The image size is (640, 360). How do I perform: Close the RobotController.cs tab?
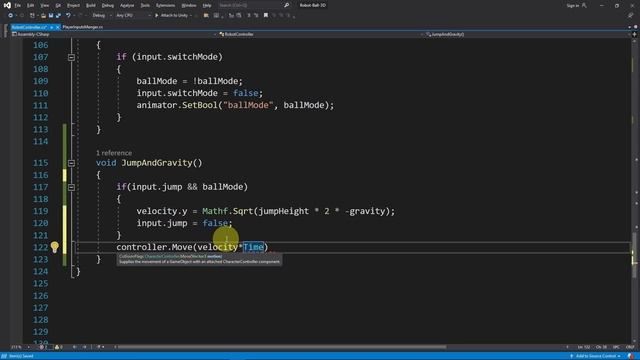coord(58,27)
